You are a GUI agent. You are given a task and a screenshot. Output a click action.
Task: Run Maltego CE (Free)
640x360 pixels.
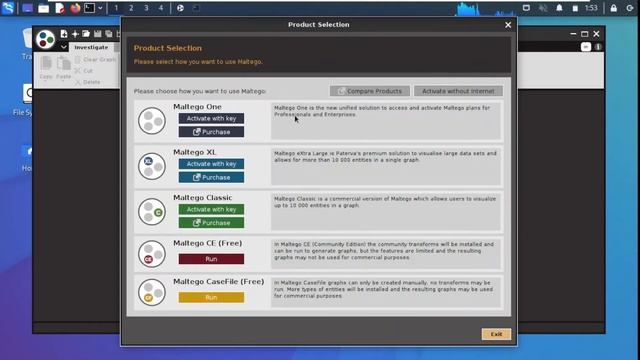[211, 259]
